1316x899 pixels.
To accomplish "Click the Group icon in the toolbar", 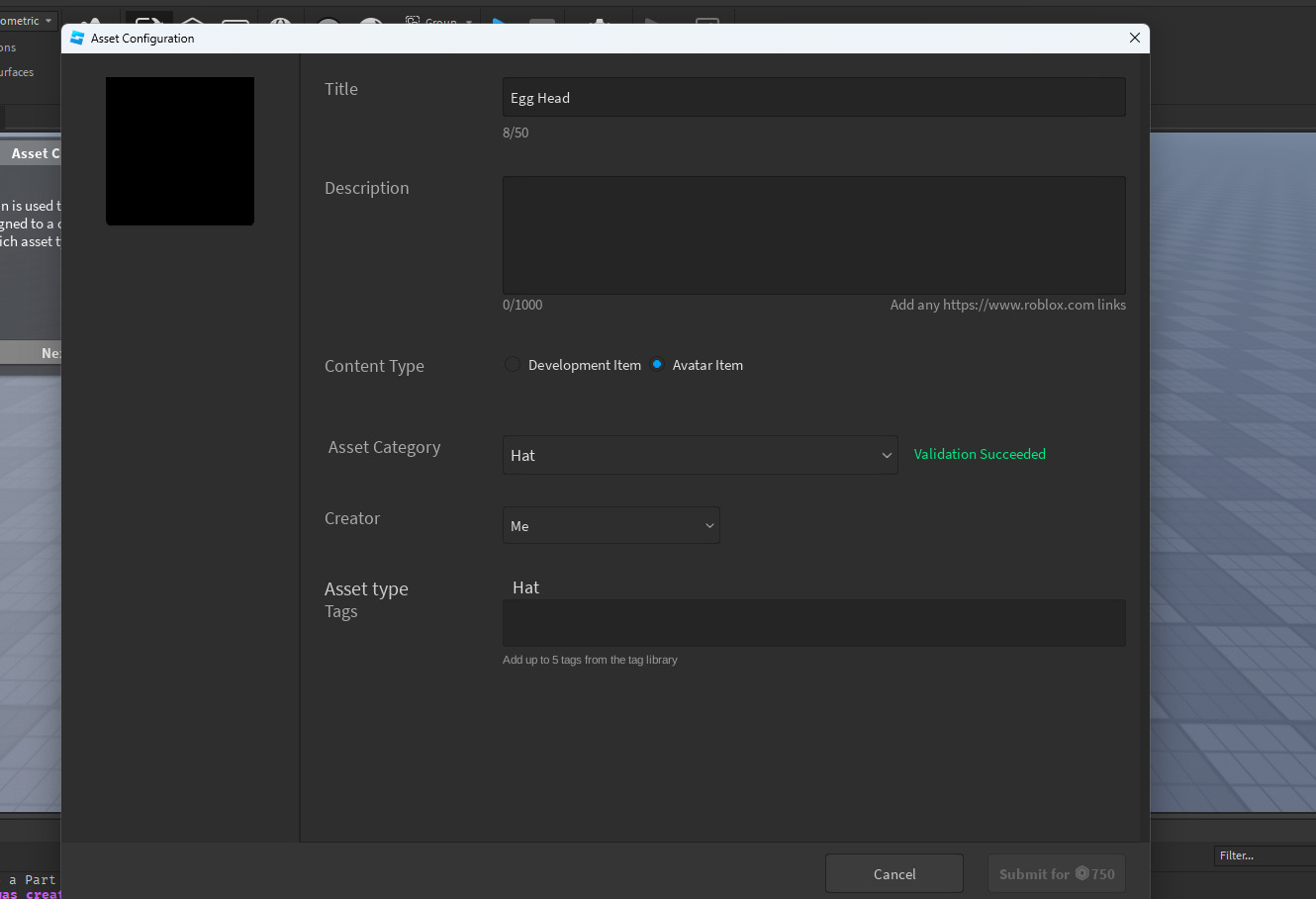I will point(412,22).
